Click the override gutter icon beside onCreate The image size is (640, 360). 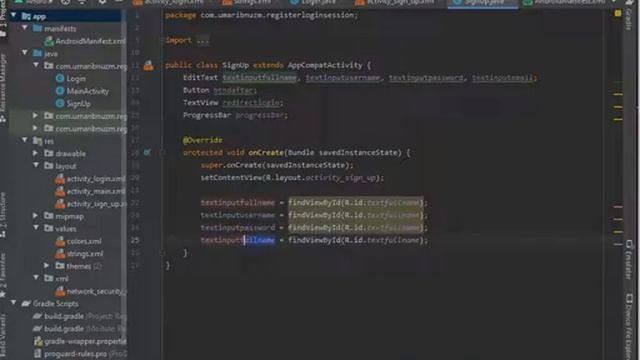tap(147, 152)
